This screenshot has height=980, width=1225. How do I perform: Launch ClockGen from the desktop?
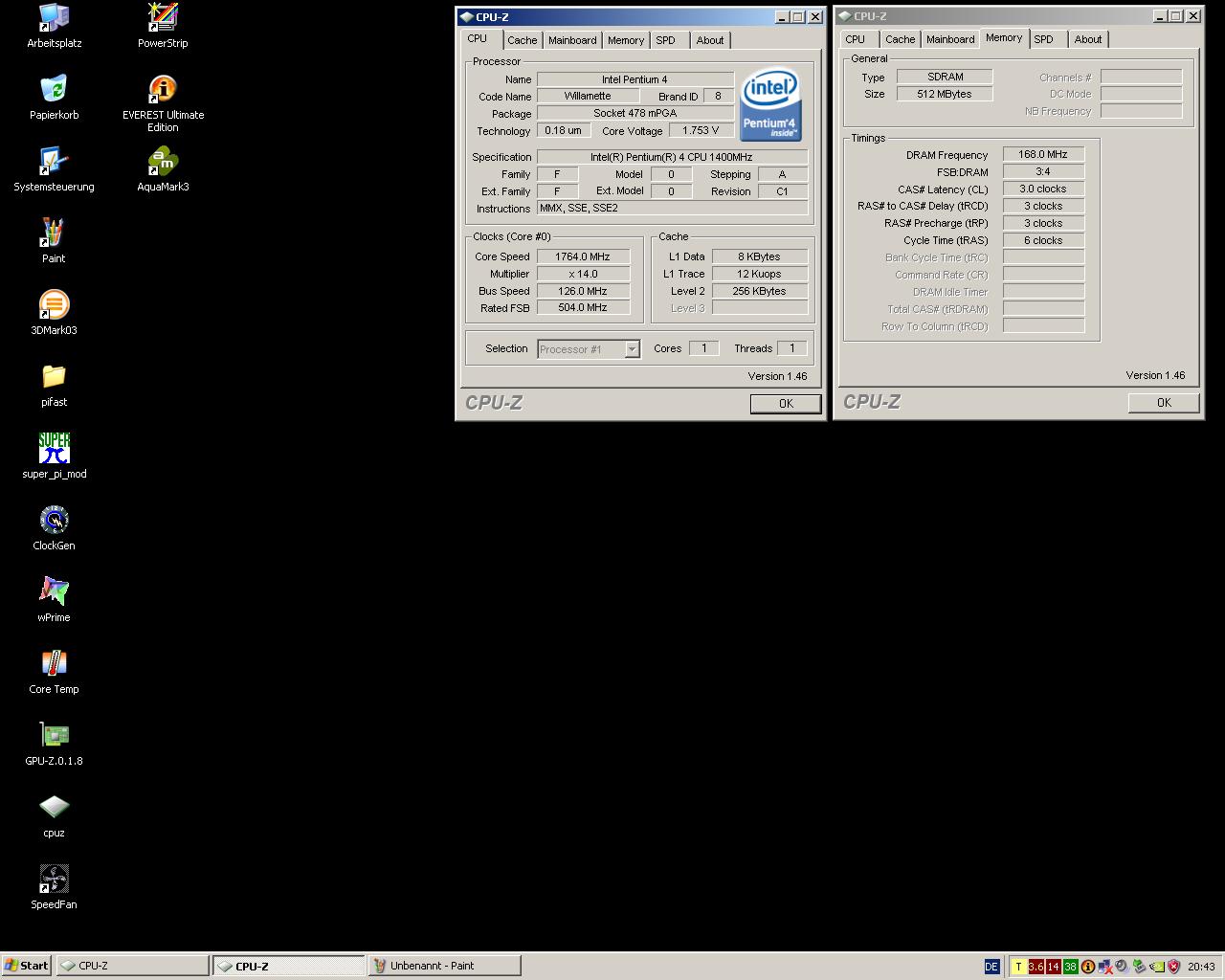[x=54, y=527]
